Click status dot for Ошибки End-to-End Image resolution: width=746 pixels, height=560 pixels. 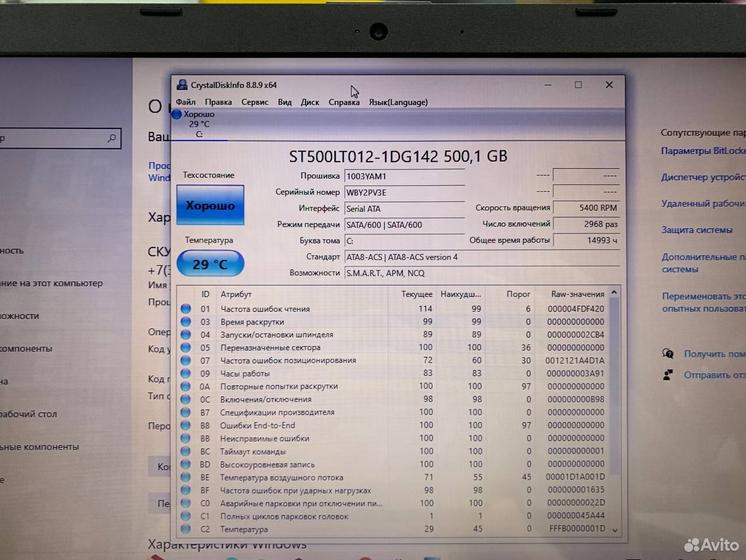(x=186, y=425)
